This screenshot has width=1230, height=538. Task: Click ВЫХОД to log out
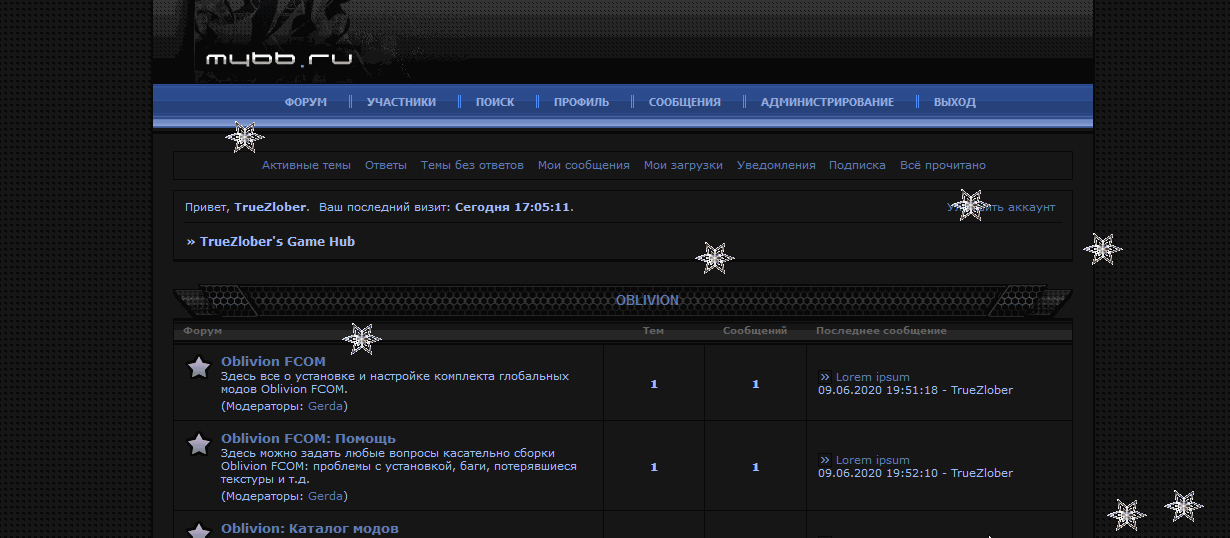point(954,102)
